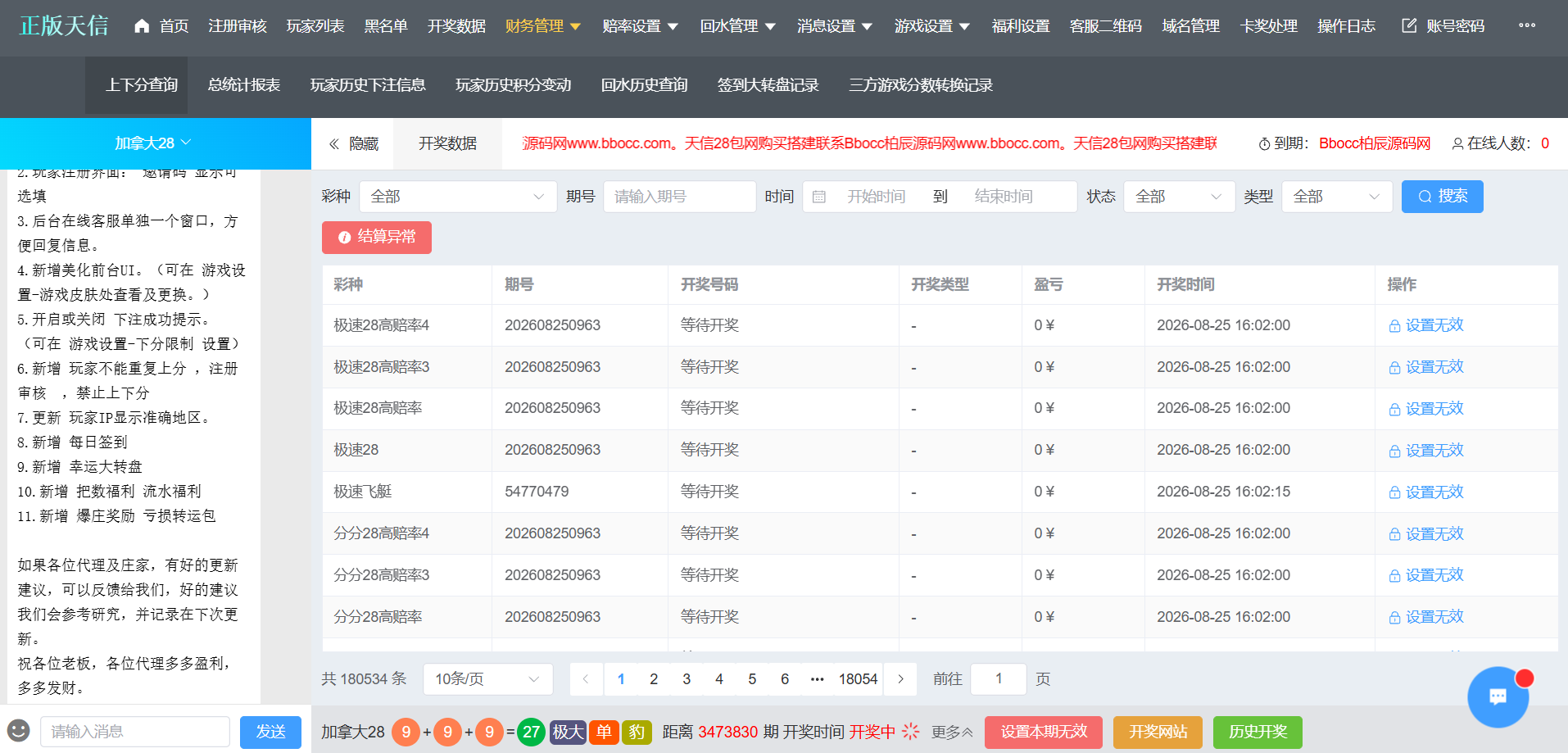Open the 回水历史查询 tab
1568x753 pixels.
click(644, 85)
